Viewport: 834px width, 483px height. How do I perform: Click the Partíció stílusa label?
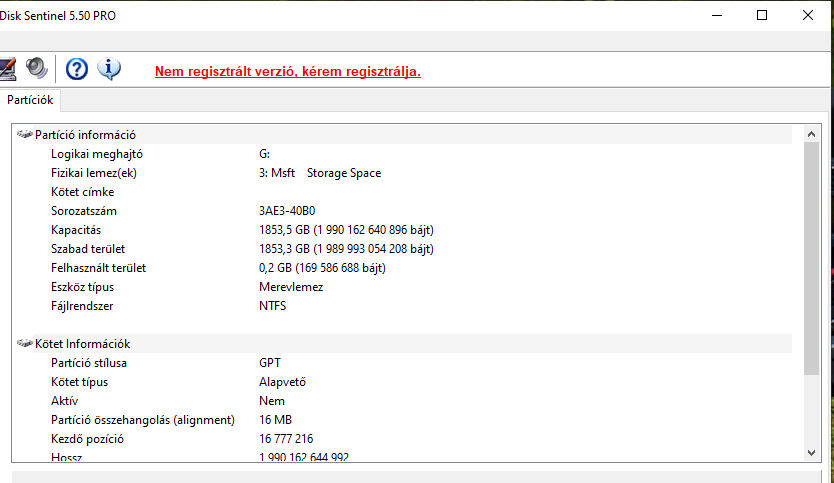click(89, 363)
